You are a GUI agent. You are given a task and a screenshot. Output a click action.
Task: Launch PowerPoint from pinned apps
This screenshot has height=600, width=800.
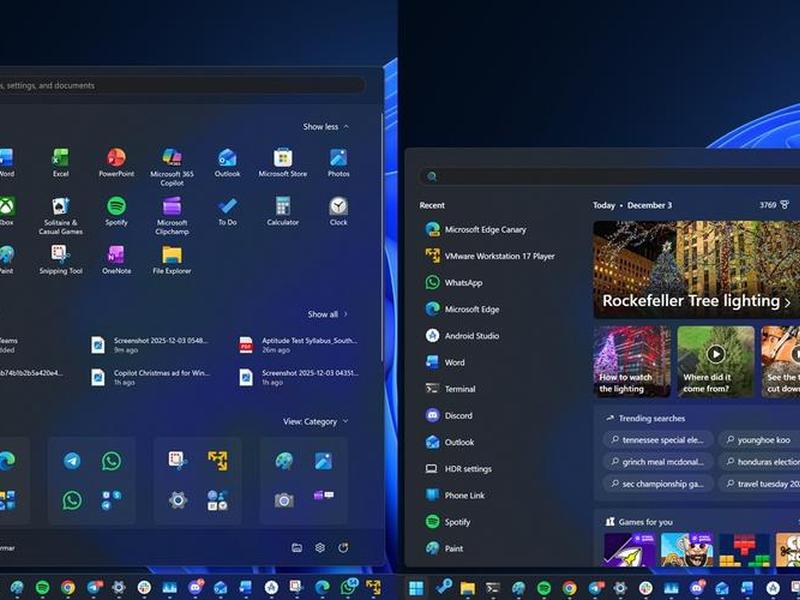[x=116, y=163]
